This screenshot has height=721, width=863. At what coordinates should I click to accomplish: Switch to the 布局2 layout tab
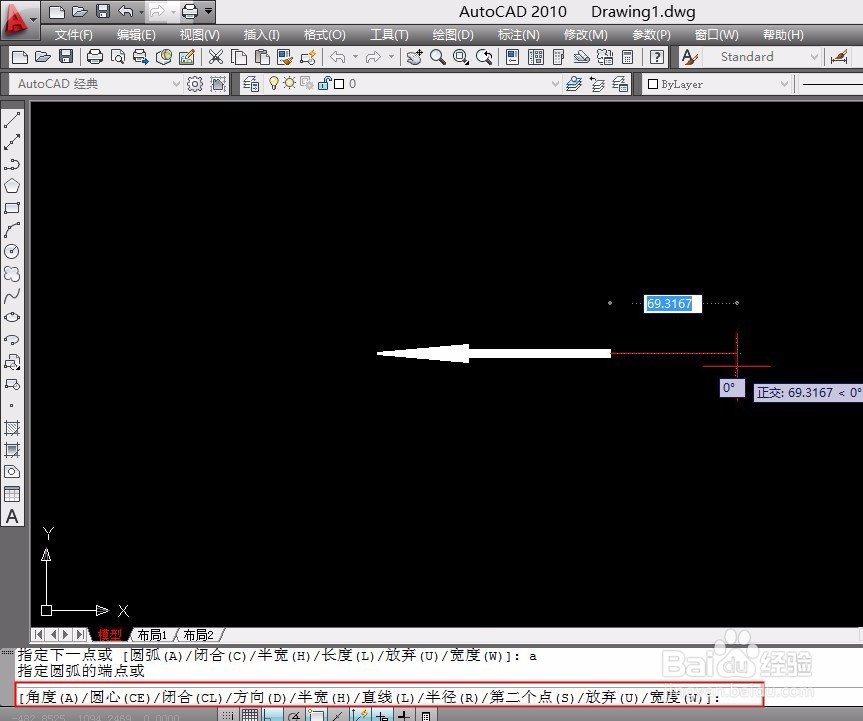(x=198, y=635)
